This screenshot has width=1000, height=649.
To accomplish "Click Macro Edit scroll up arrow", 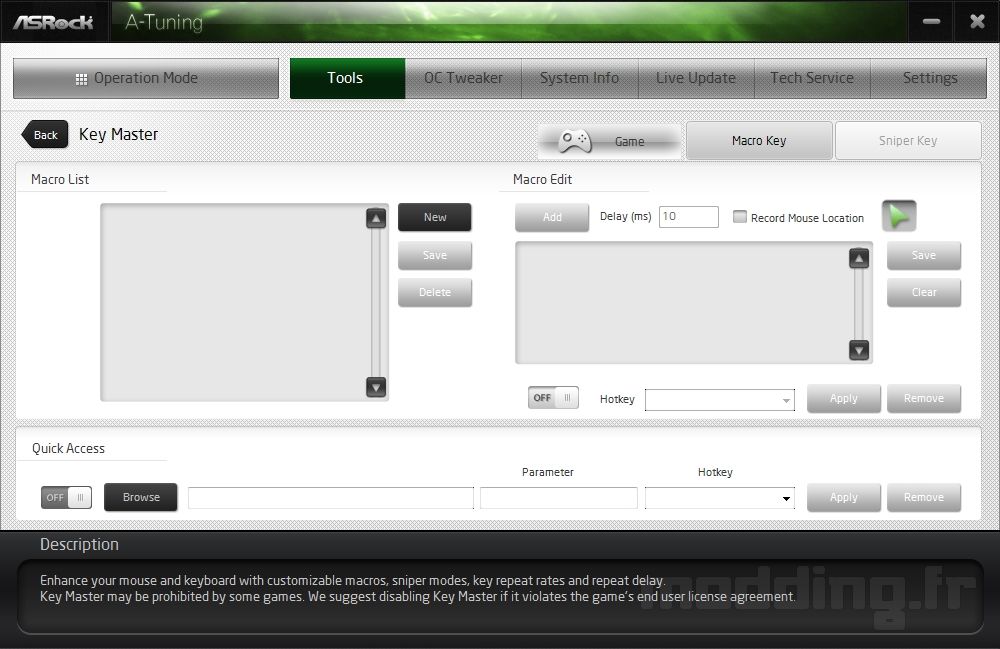I will (x=859, y=258).
